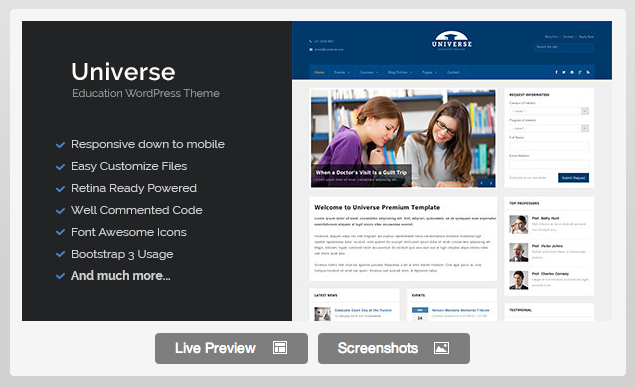Click Prof. Victor Johns's photo
Screen dimensions: 635x388
(x=519, y=252)
